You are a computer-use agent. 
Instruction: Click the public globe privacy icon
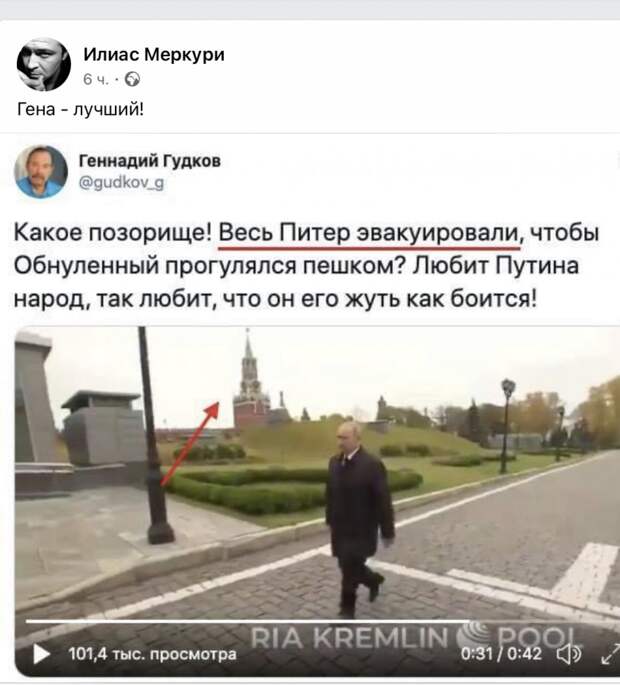(x=132, y=80)
